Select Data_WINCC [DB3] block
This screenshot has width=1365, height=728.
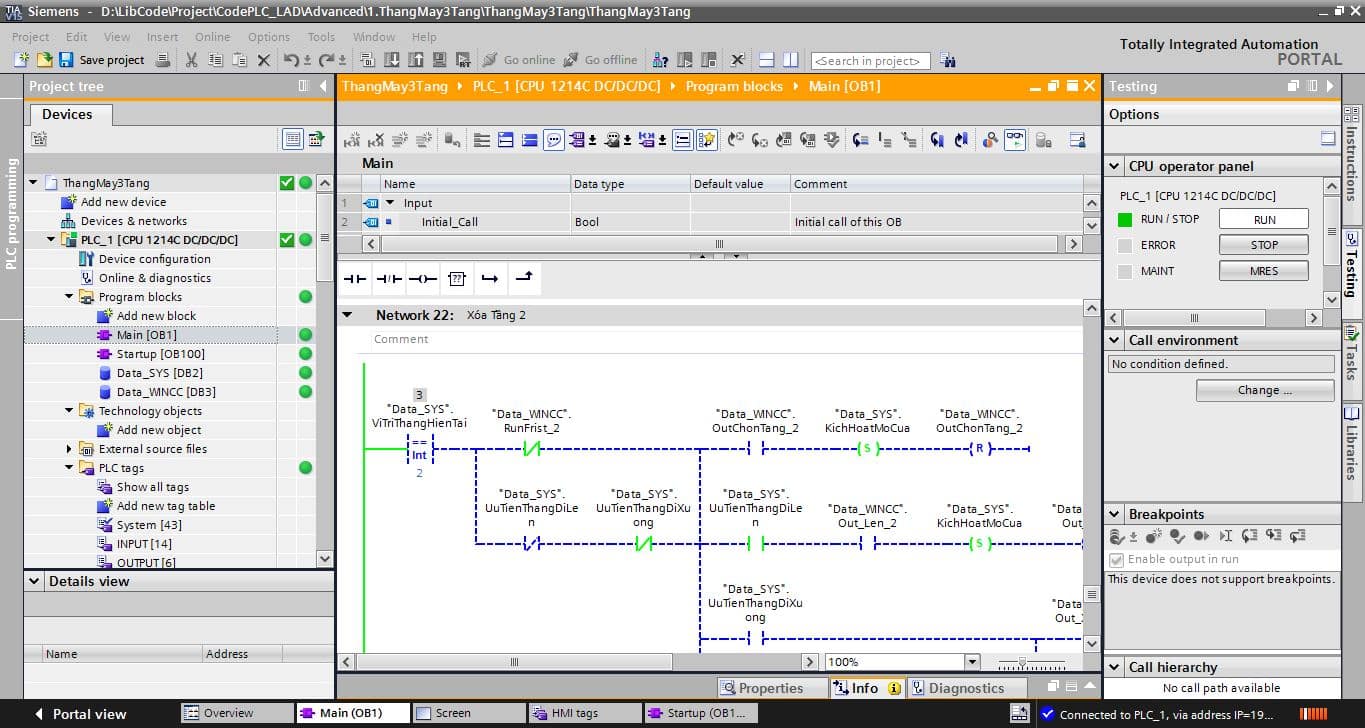[166, 392]
